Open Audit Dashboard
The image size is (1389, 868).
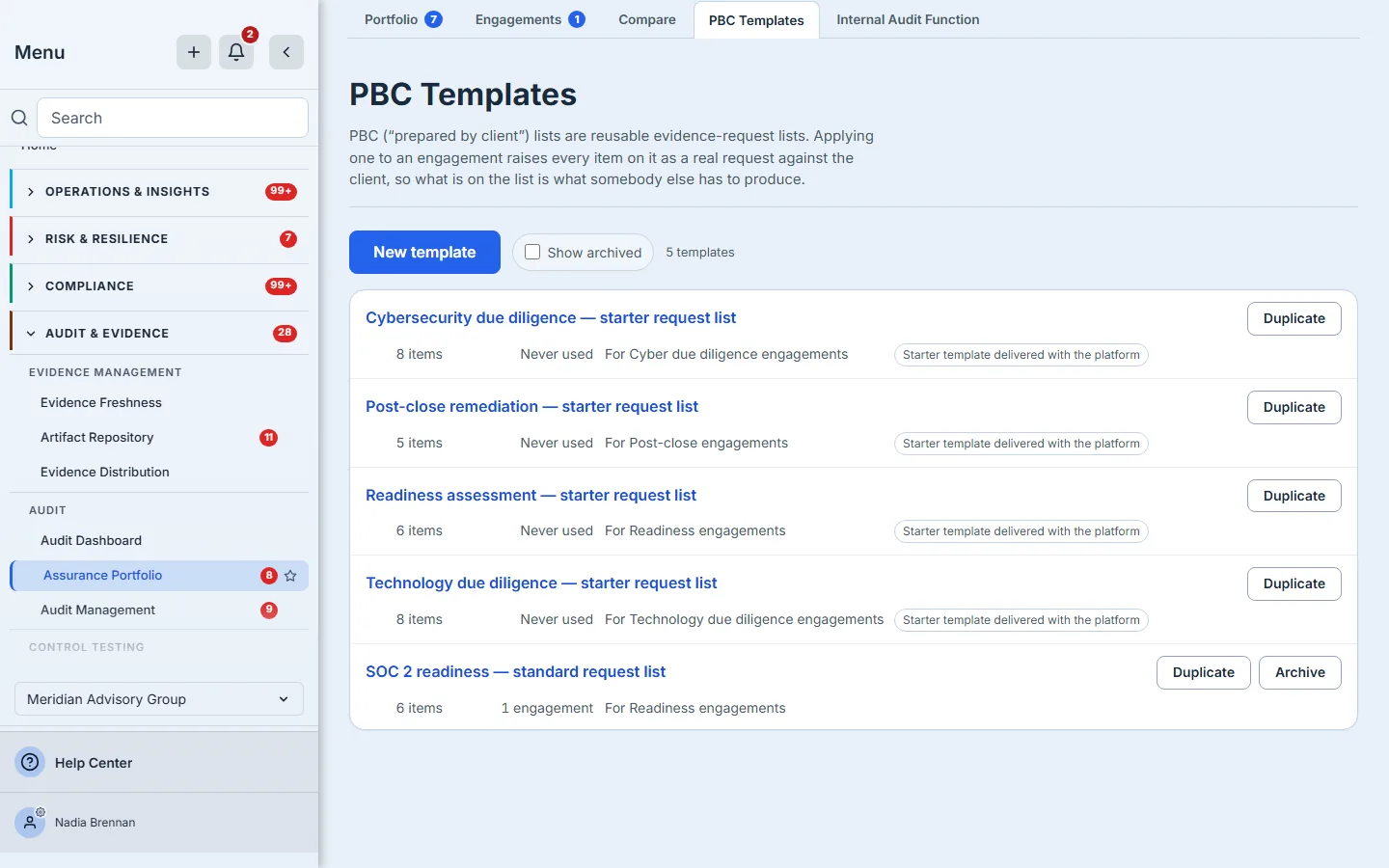[x=92, y=540]
